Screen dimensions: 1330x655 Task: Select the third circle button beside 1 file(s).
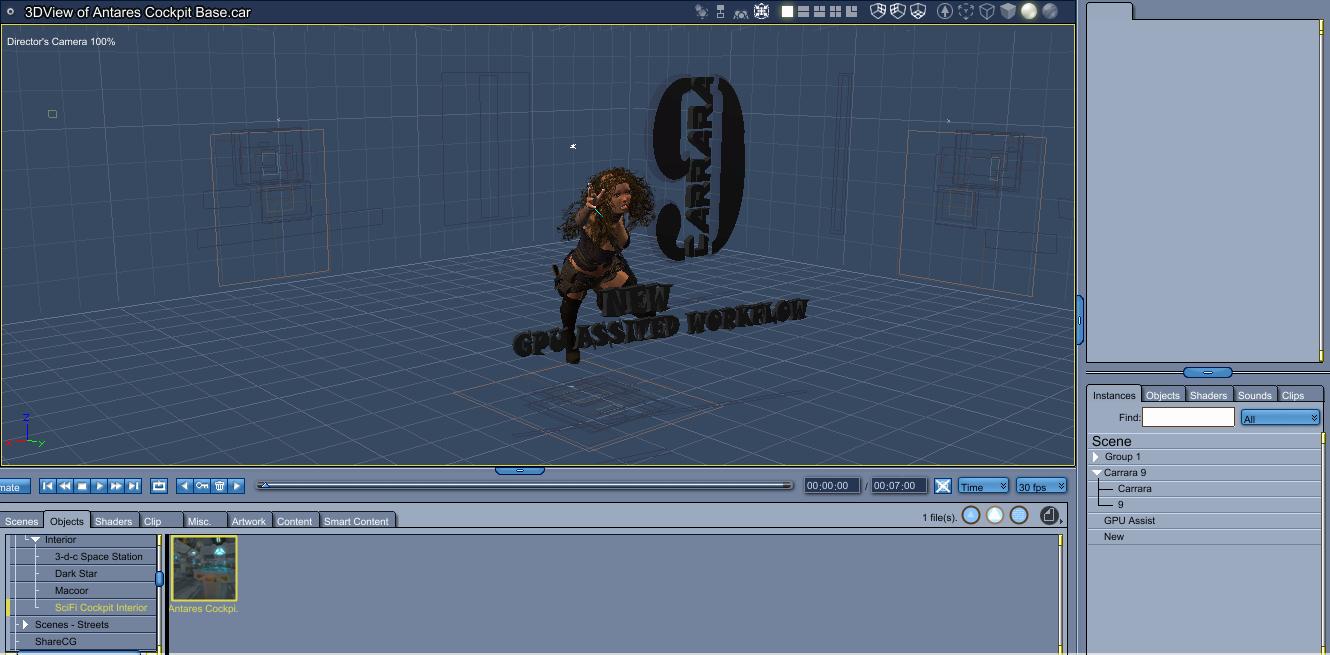point(1019,515)
